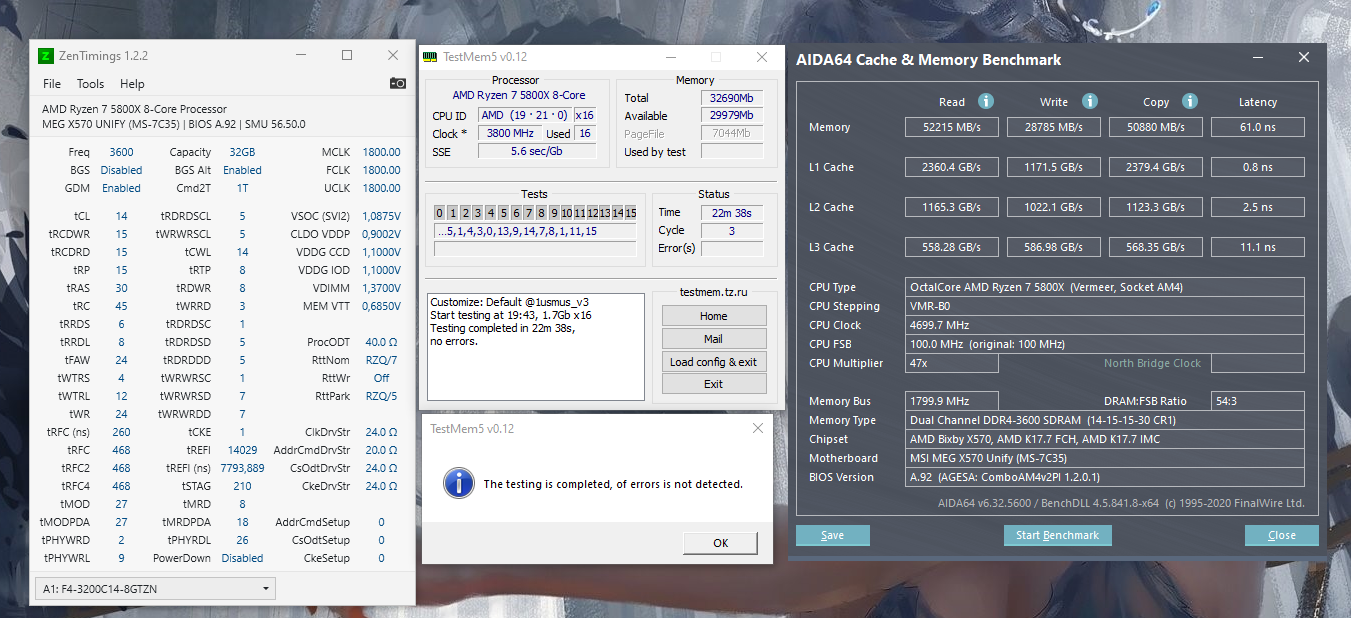Confirm the testing completed dialog with OK

tap(720, 543)
